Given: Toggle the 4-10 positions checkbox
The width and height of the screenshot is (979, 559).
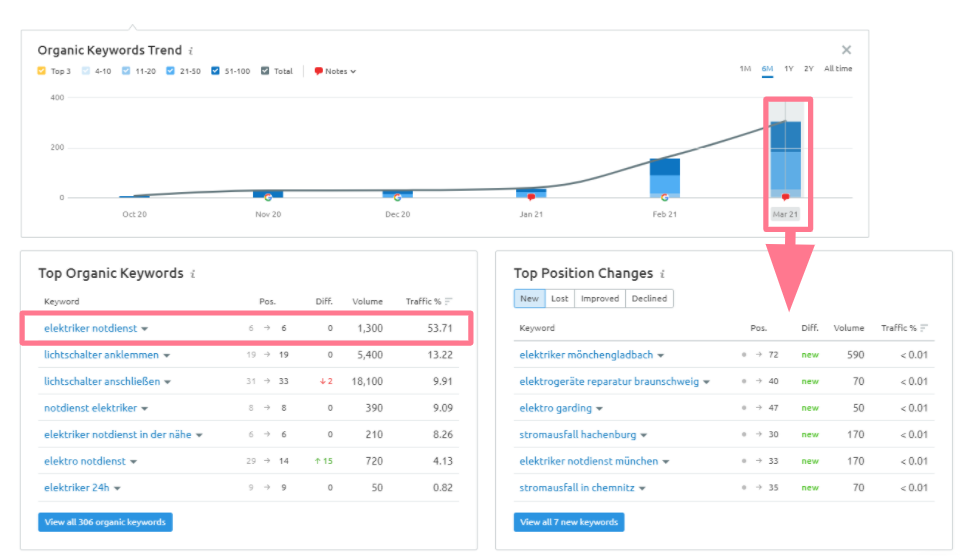Looking at the screenshot, I should (x=86, y=71).
